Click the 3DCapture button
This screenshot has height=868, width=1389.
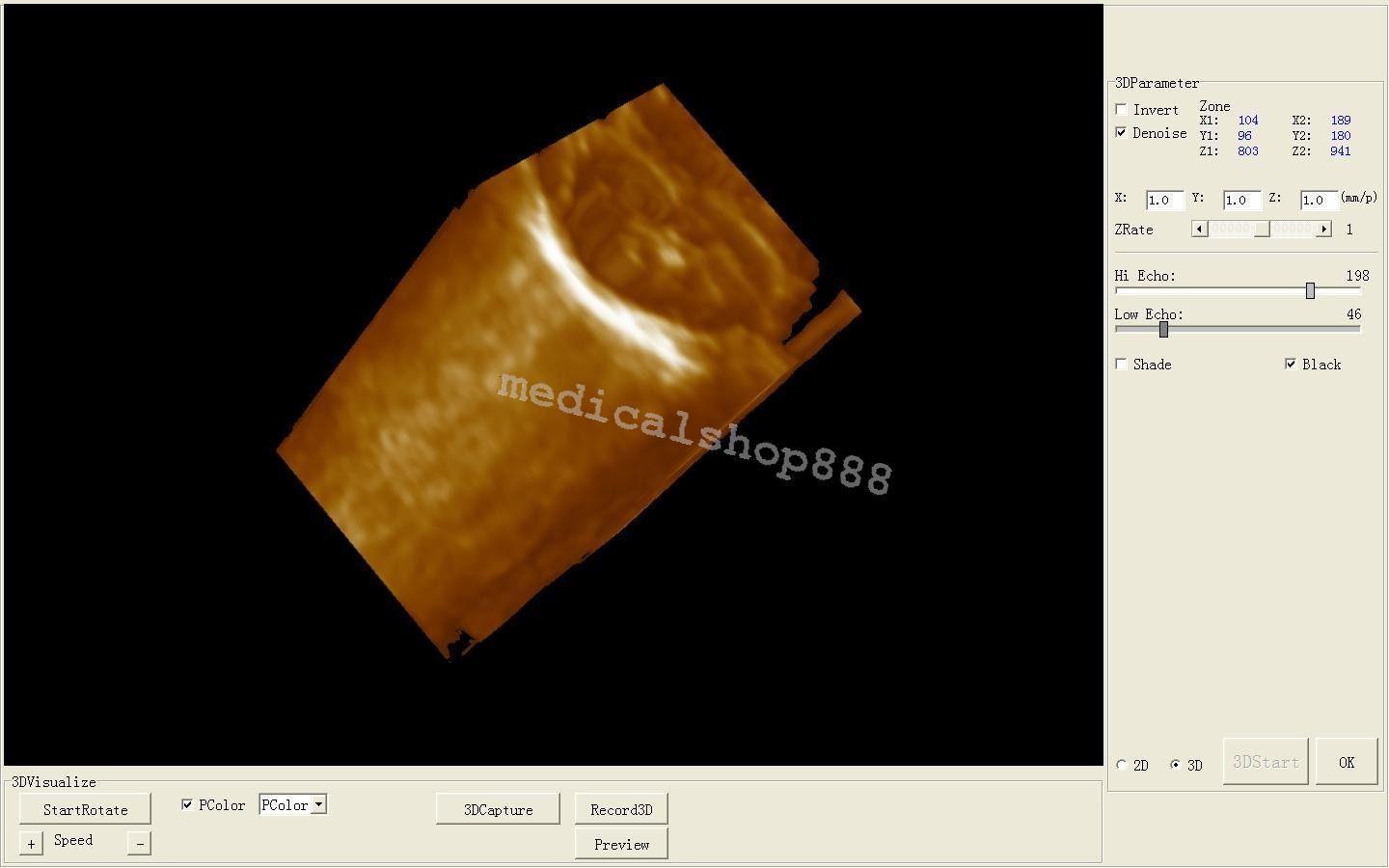tap(498, 808)
